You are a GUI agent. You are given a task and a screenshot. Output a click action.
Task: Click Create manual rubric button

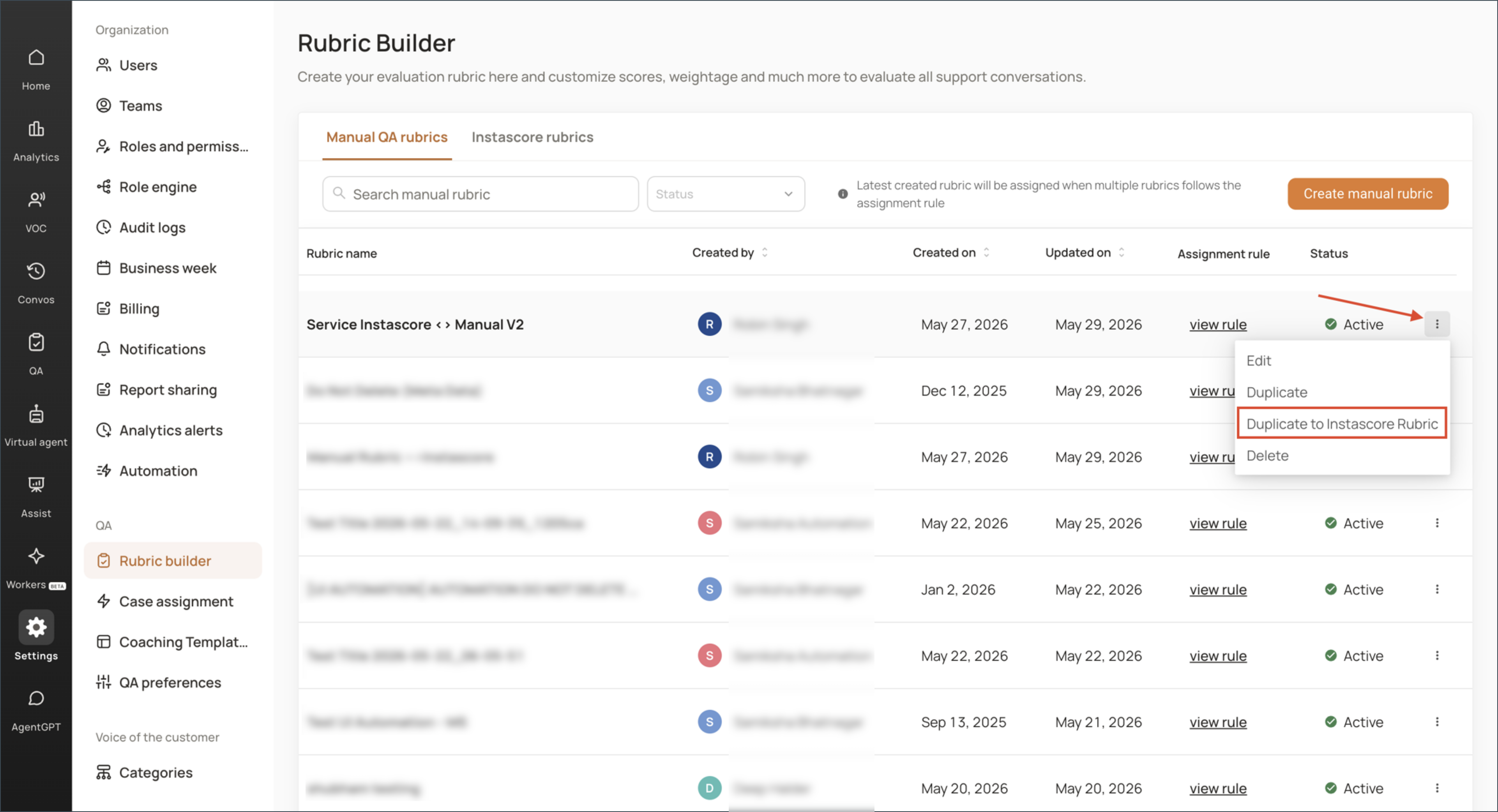click(x=1368, y=194)
